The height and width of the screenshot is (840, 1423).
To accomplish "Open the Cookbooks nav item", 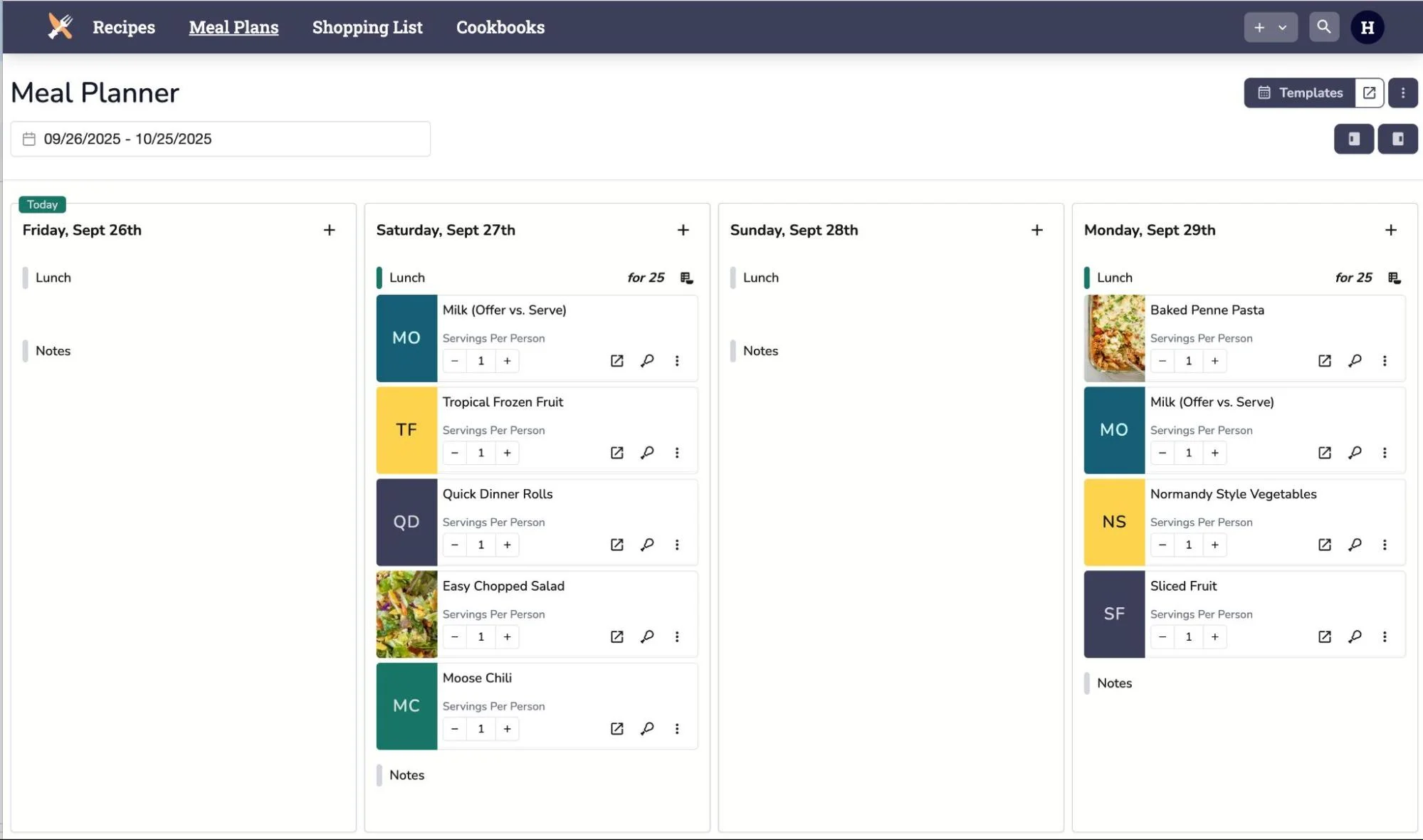I will (x=500, y=27).
